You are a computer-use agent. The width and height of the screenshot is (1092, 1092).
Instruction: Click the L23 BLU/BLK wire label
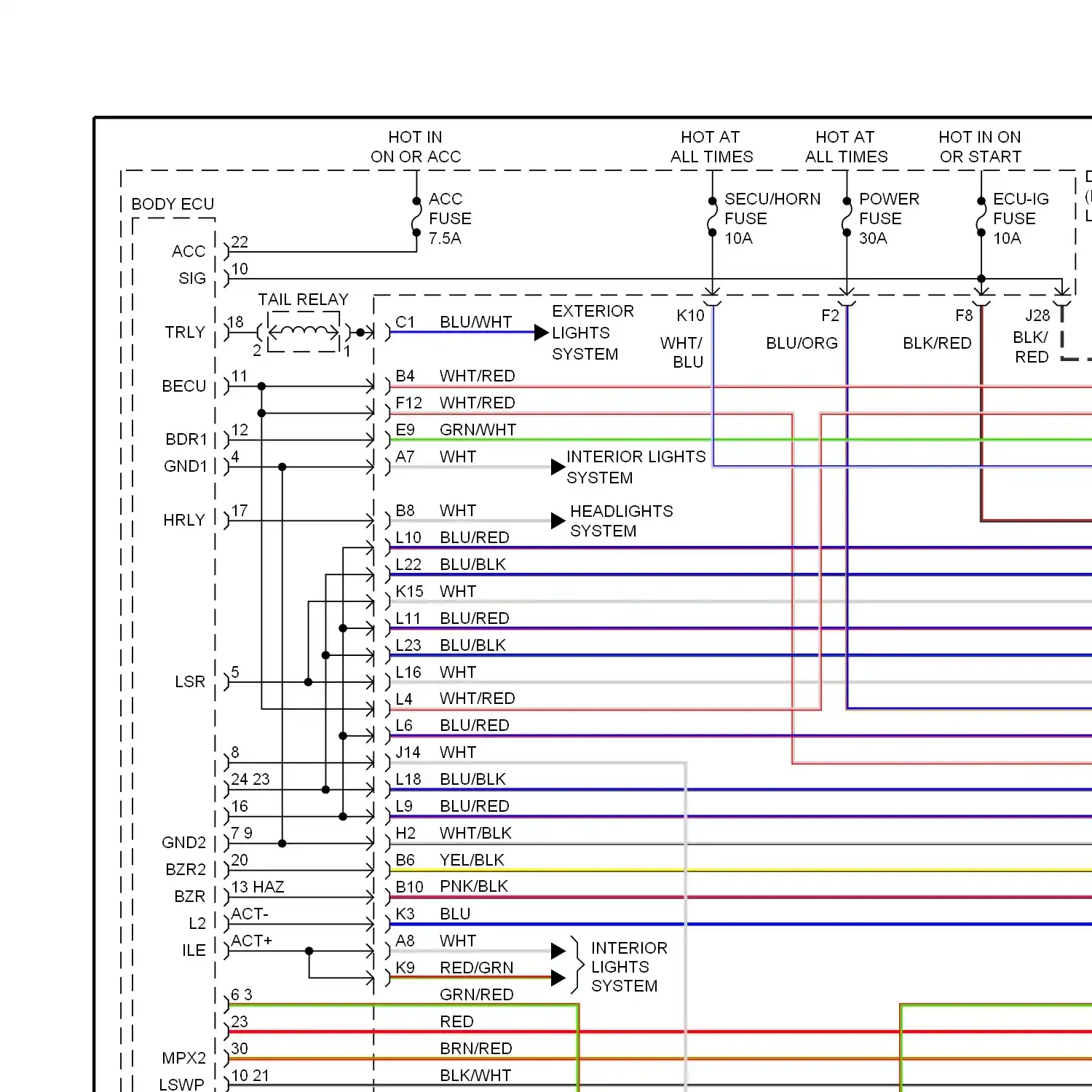pyautogui.click(x=451, y=646)
